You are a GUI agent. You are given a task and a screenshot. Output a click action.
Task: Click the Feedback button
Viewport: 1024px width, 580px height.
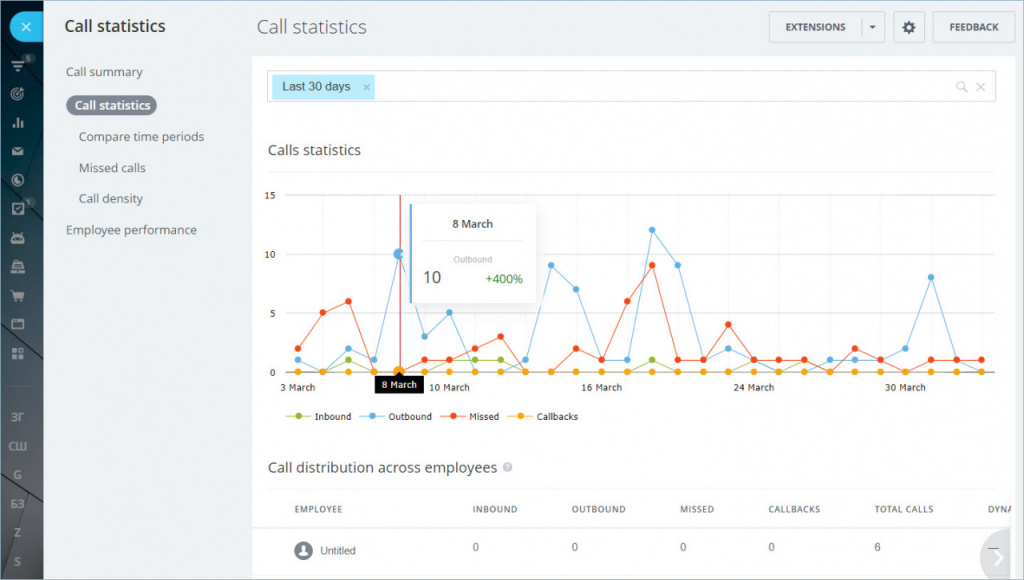(973, 28)
